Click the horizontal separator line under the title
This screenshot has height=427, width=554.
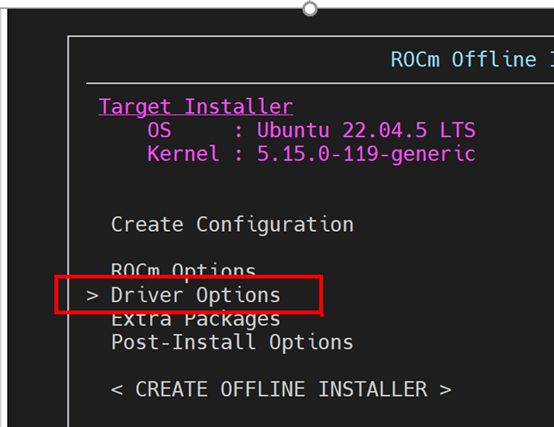pos(320,83)
